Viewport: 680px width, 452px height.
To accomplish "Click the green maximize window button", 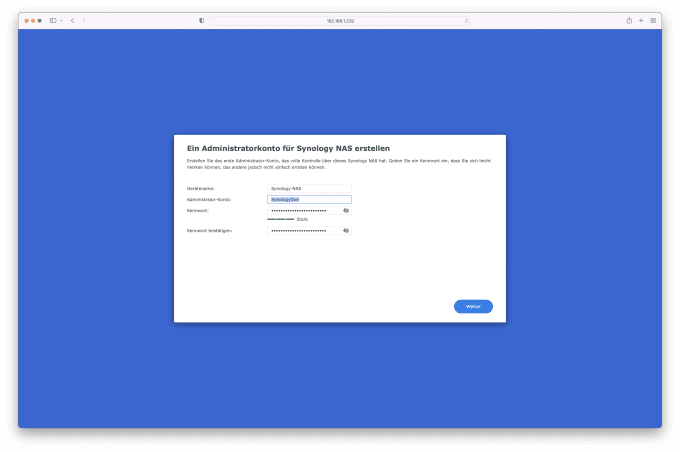I will pos(39,21).
